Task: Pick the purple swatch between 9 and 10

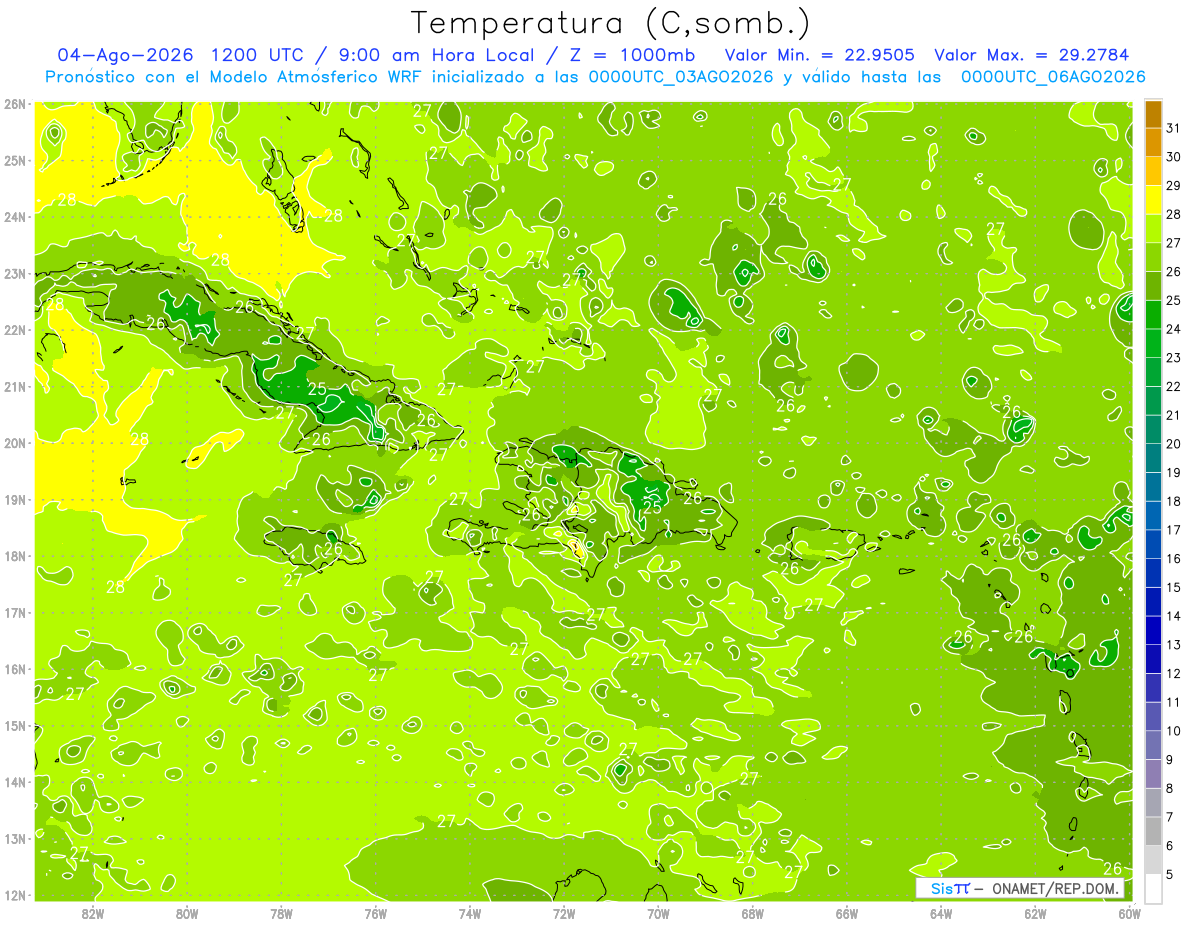Action: pyautogui.click(x=1153, y=745)
